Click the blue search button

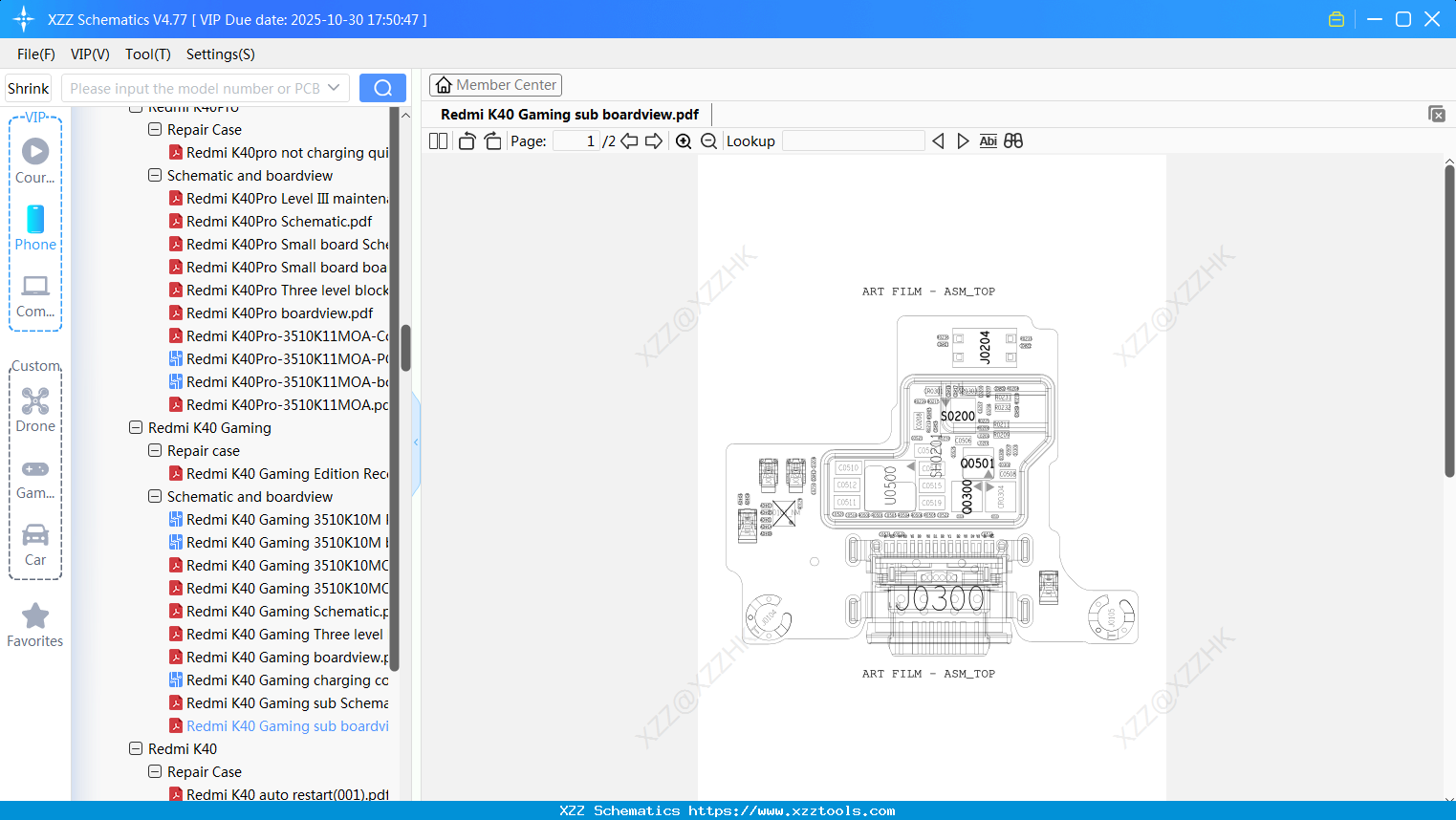tap(382, 88)
